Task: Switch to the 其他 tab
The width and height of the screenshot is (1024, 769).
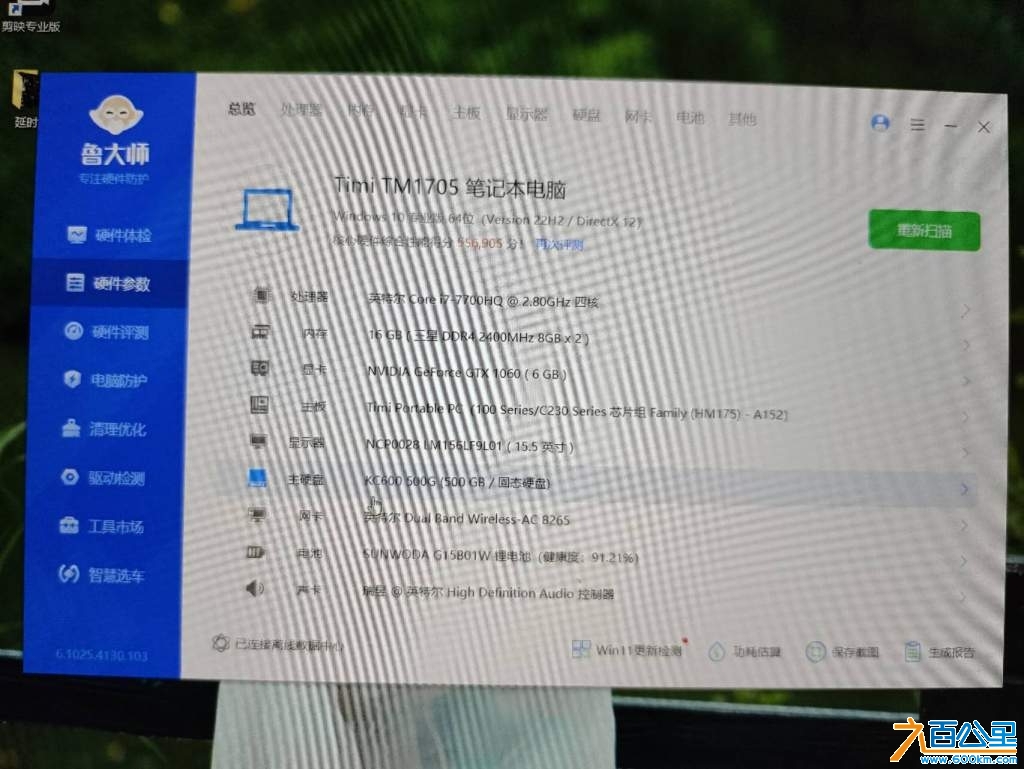Action: point(743,119)
